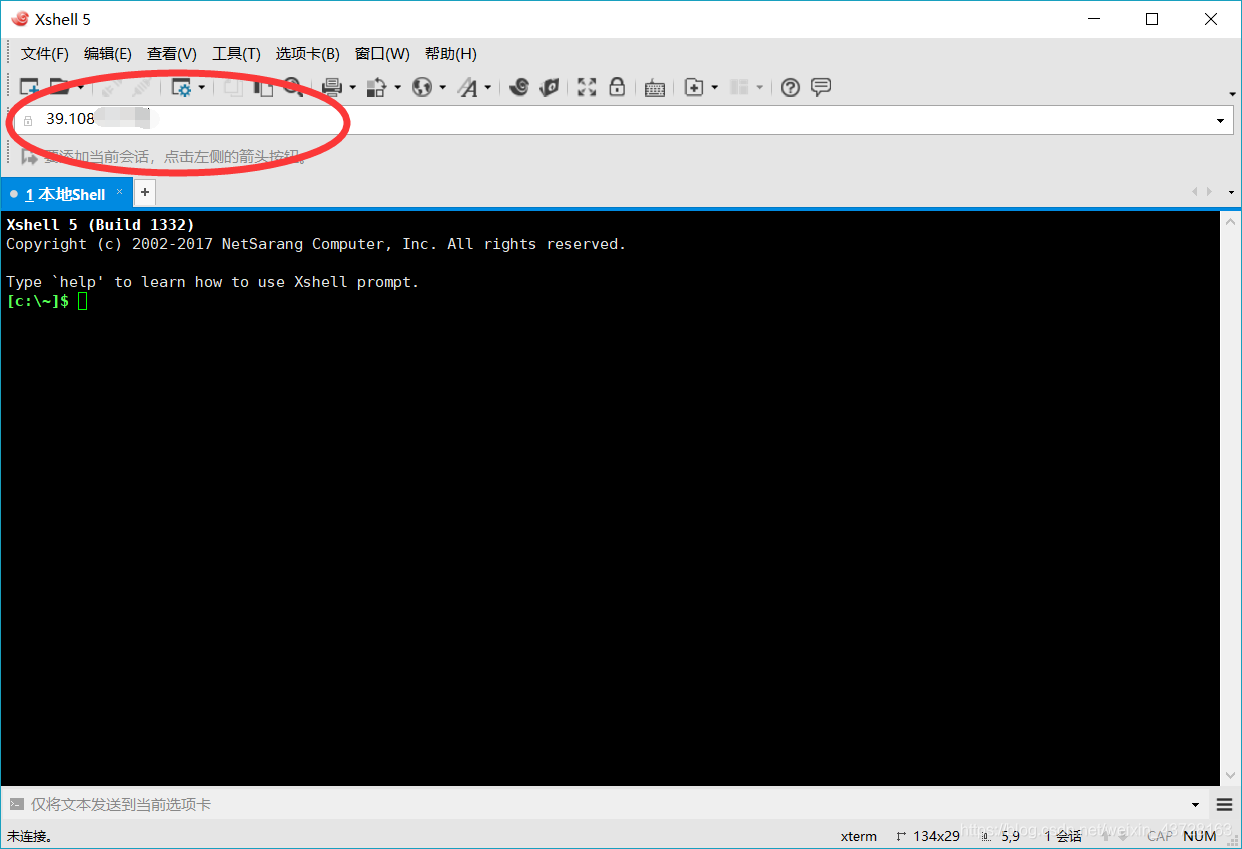Expand the globe encoding dropdown arrow
The image size is (1242, 849).
coord(442,88)
